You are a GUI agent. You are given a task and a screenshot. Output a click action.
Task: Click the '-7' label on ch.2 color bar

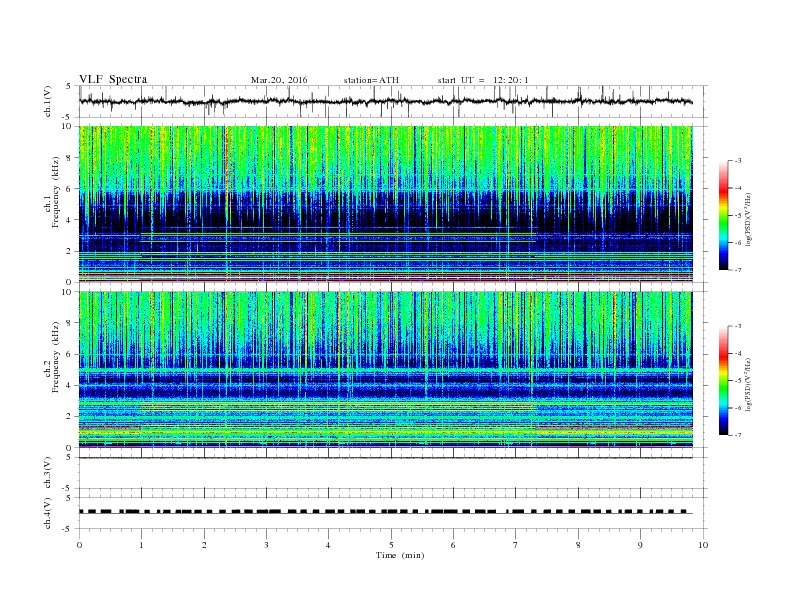738,435
